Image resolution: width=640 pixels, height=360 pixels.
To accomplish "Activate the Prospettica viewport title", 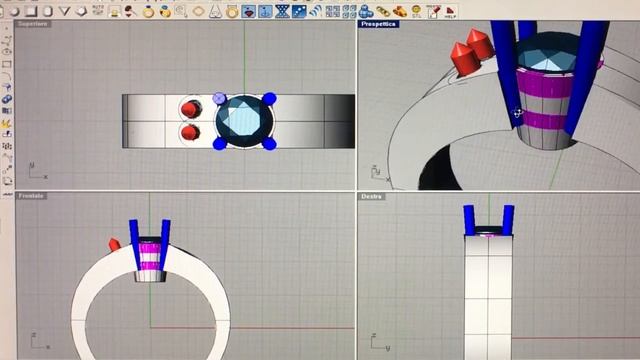I will pyautogui.click(x=378, y=24).
